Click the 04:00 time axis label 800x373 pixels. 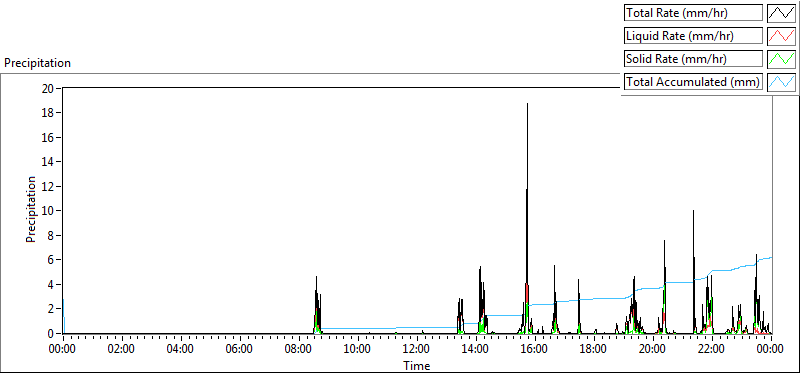(x=180, y=349)
